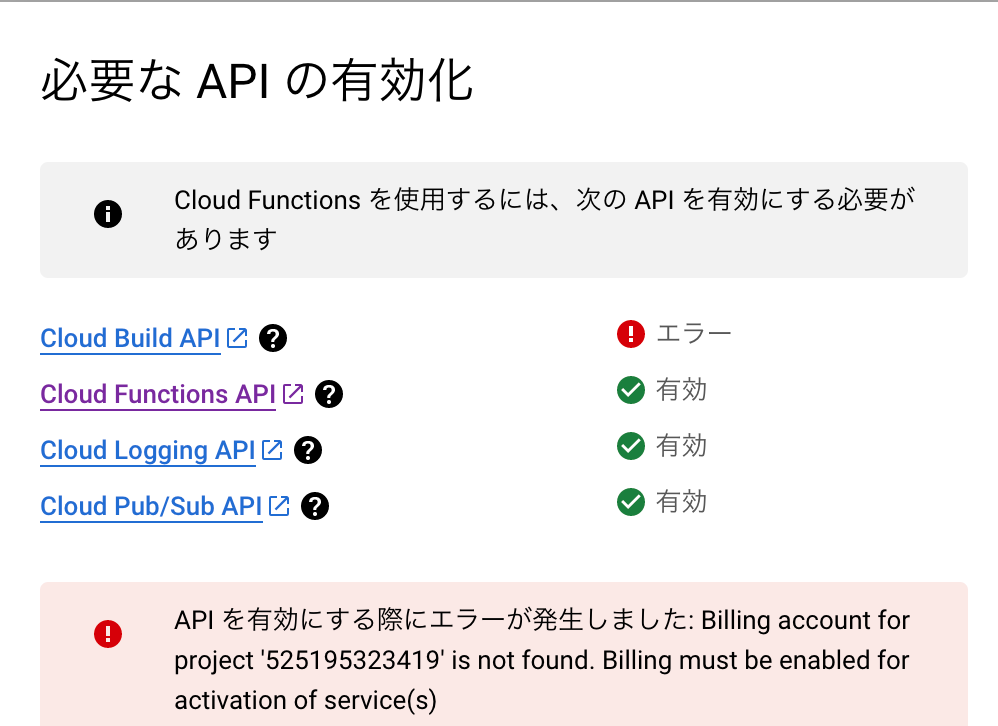Image resolution: width=998 pixels, height=726 pixels.
Task: Click the billing account error message text
Action: [x=541, y=660]
